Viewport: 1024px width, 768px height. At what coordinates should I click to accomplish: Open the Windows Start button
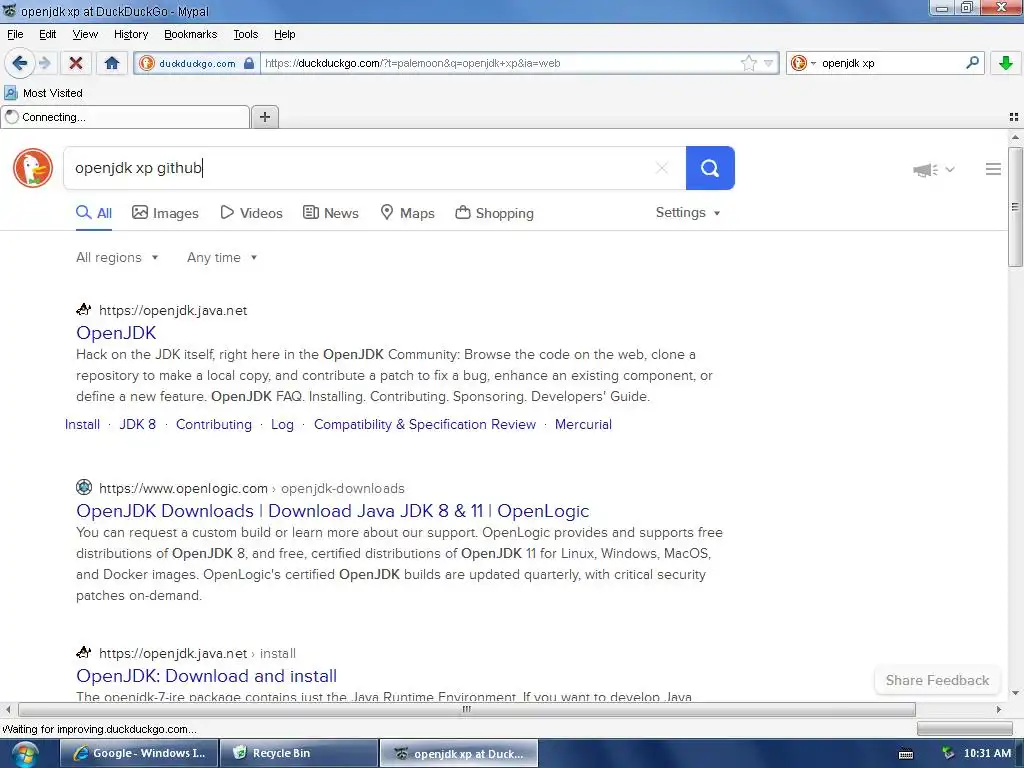[24, 754]
